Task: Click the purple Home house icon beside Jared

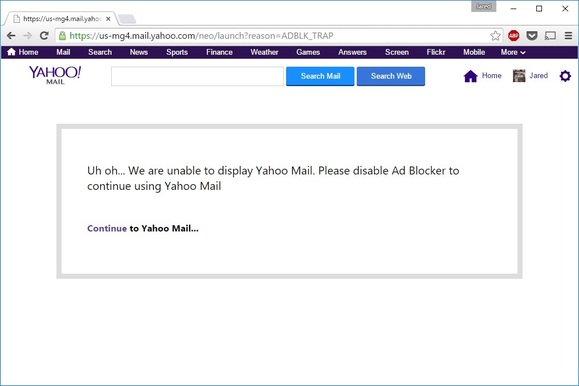Action: [x=470, y=76]
